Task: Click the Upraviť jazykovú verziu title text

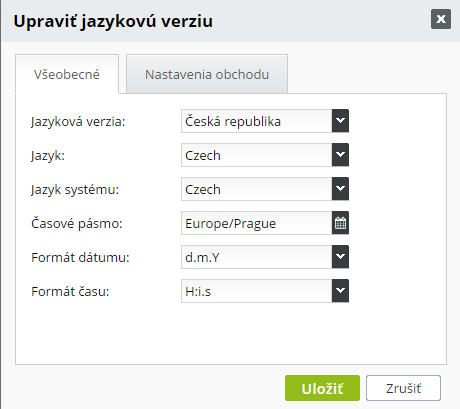Action: point(113,21)
